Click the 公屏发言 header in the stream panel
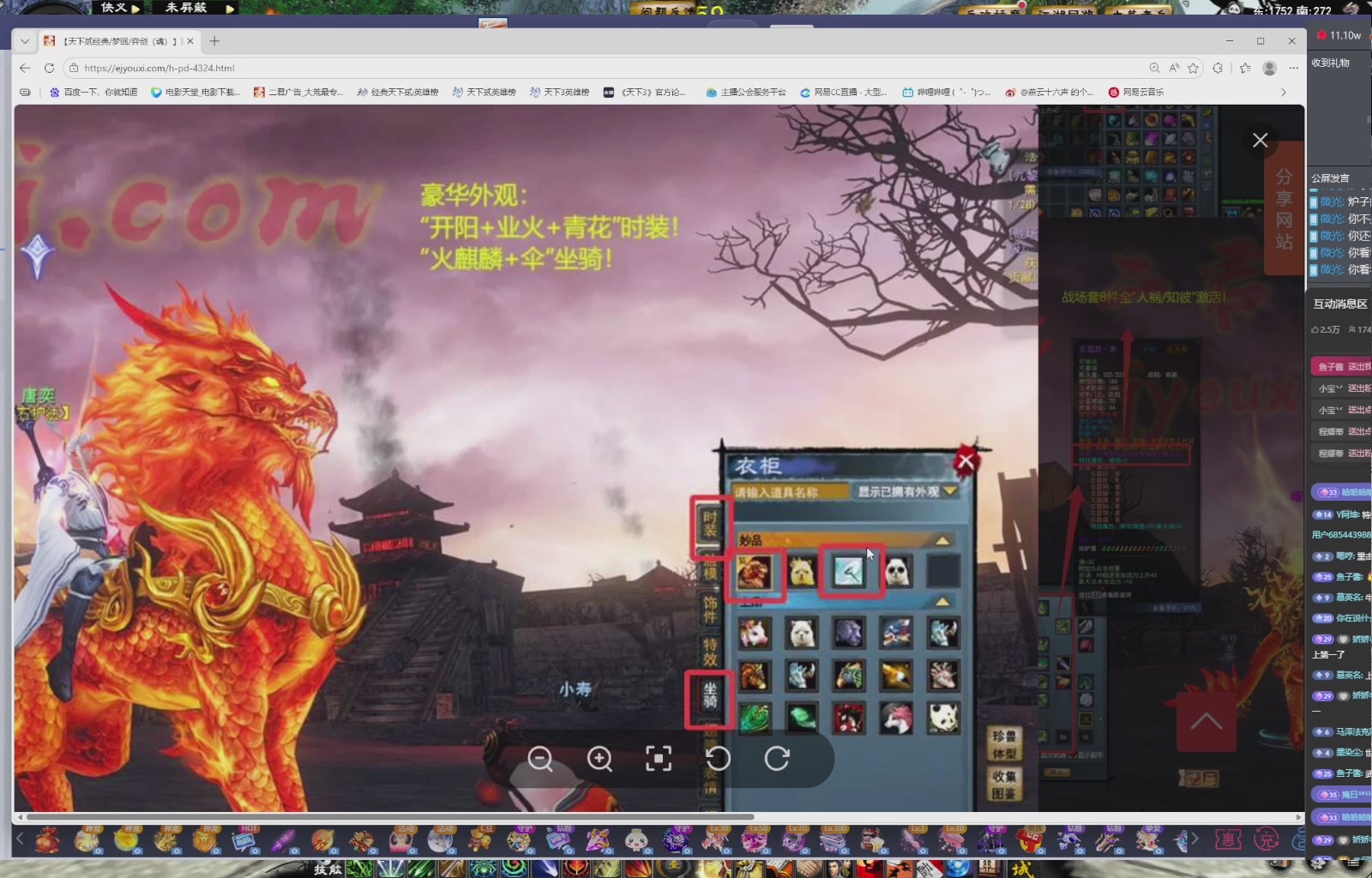The height and width of the screenshot is (878, 1372). (x=1330, y=177)
